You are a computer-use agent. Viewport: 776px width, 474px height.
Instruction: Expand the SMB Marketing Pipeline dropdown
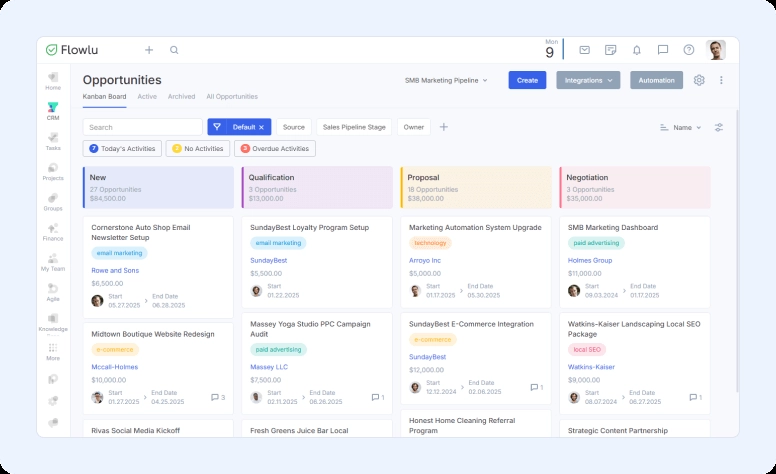tap(446, 80)
